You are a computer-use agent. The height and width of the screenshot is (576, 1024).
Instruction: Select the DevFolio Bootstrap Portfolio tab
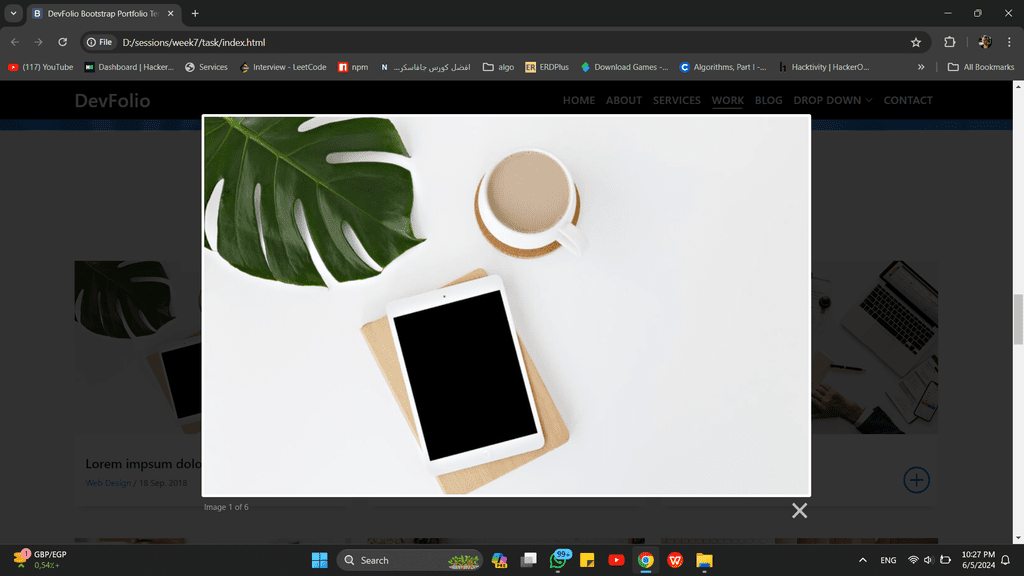tap(103, 13)
